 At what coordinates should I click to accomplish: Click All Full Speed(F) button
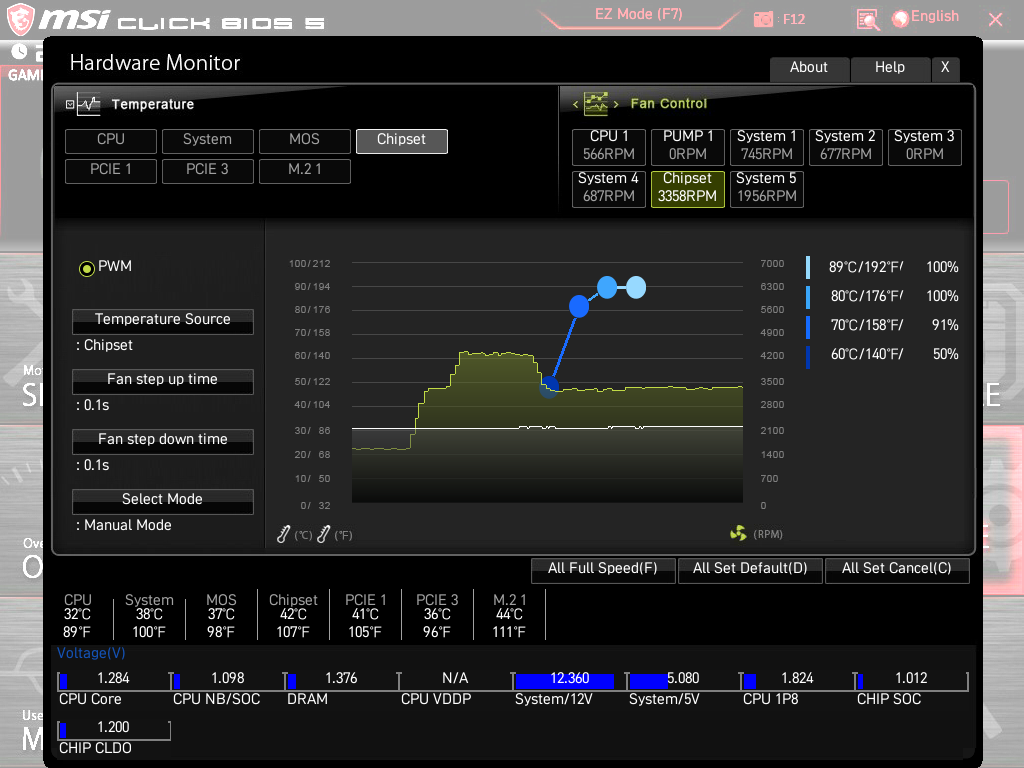click(603, 569)
